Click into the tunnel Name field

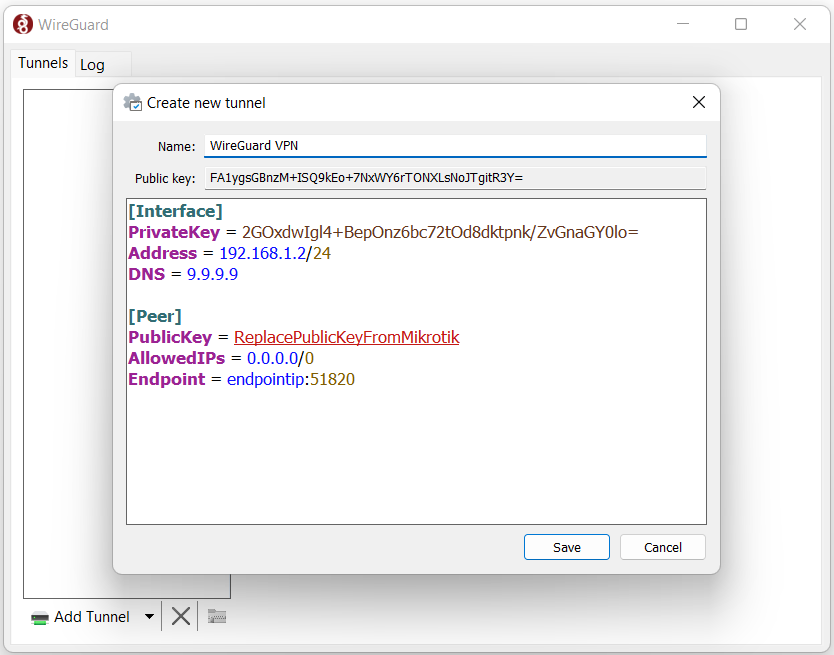pos(455,146)
